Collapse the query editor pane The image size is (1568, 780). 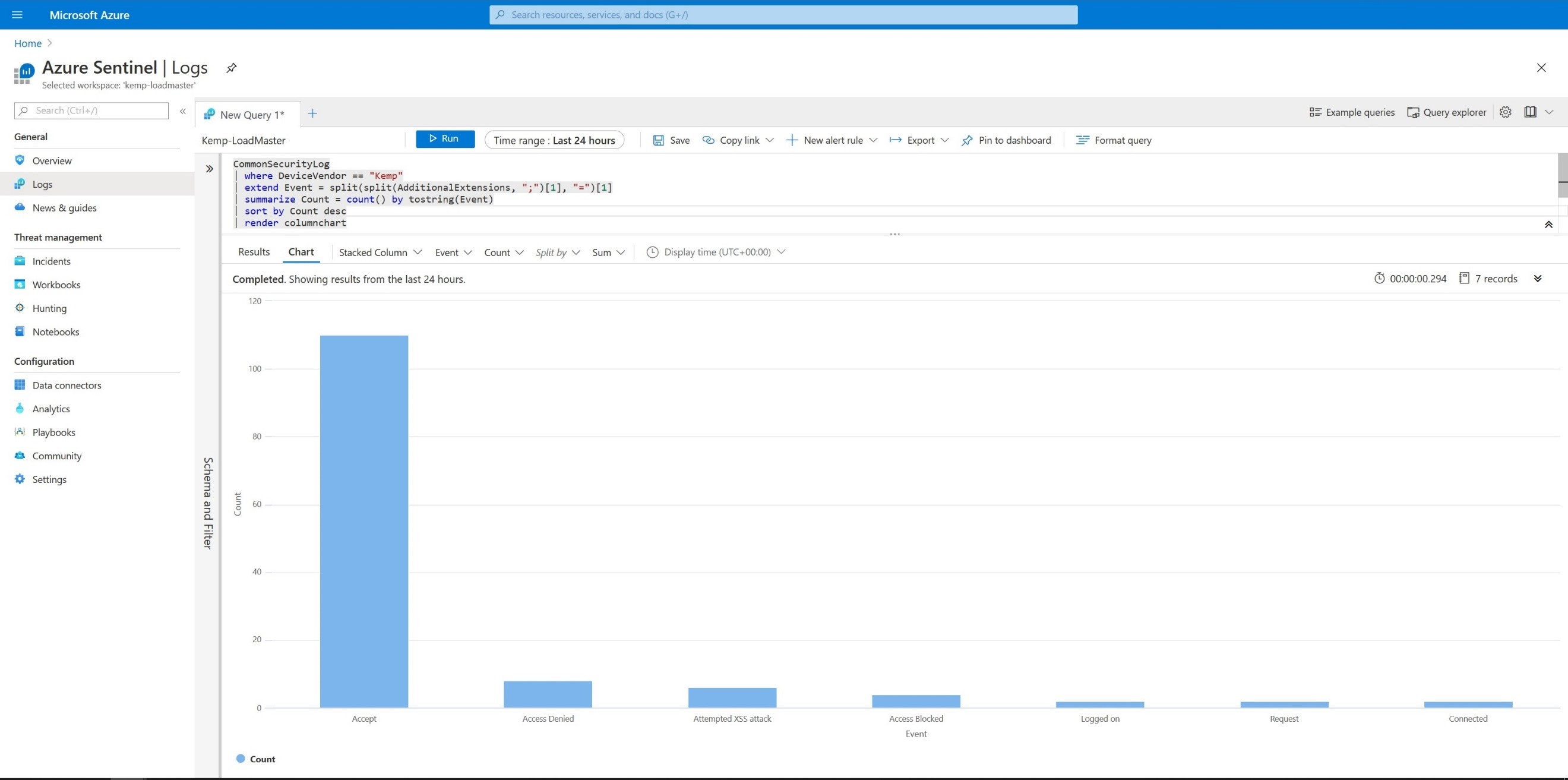1548,225
